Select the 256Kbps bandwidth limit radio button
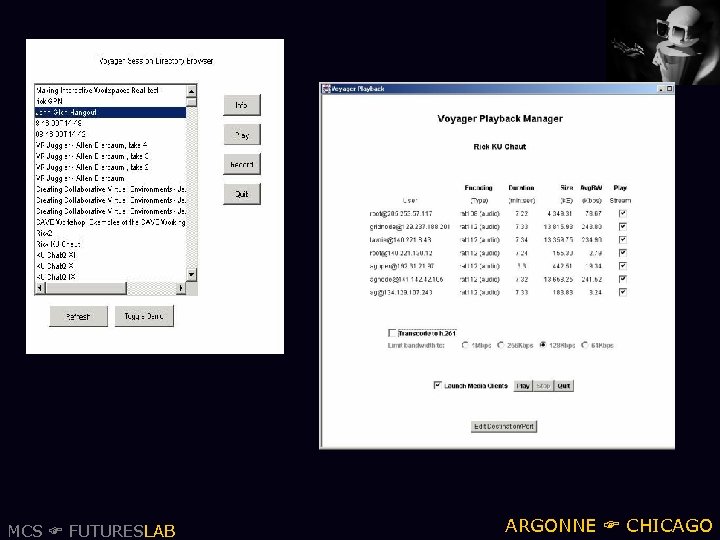 500,345
